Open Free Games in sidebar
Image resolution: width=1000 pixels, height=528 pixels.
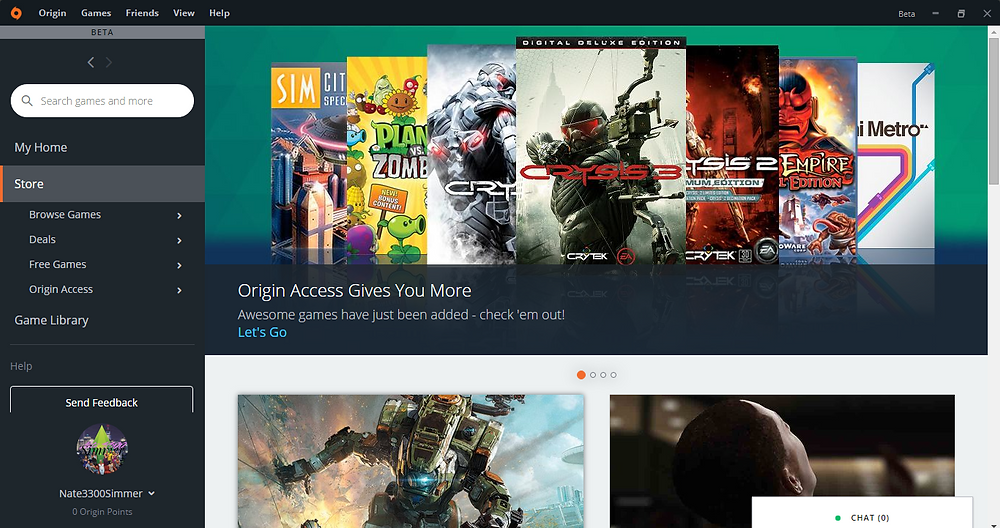click(57, 264)
